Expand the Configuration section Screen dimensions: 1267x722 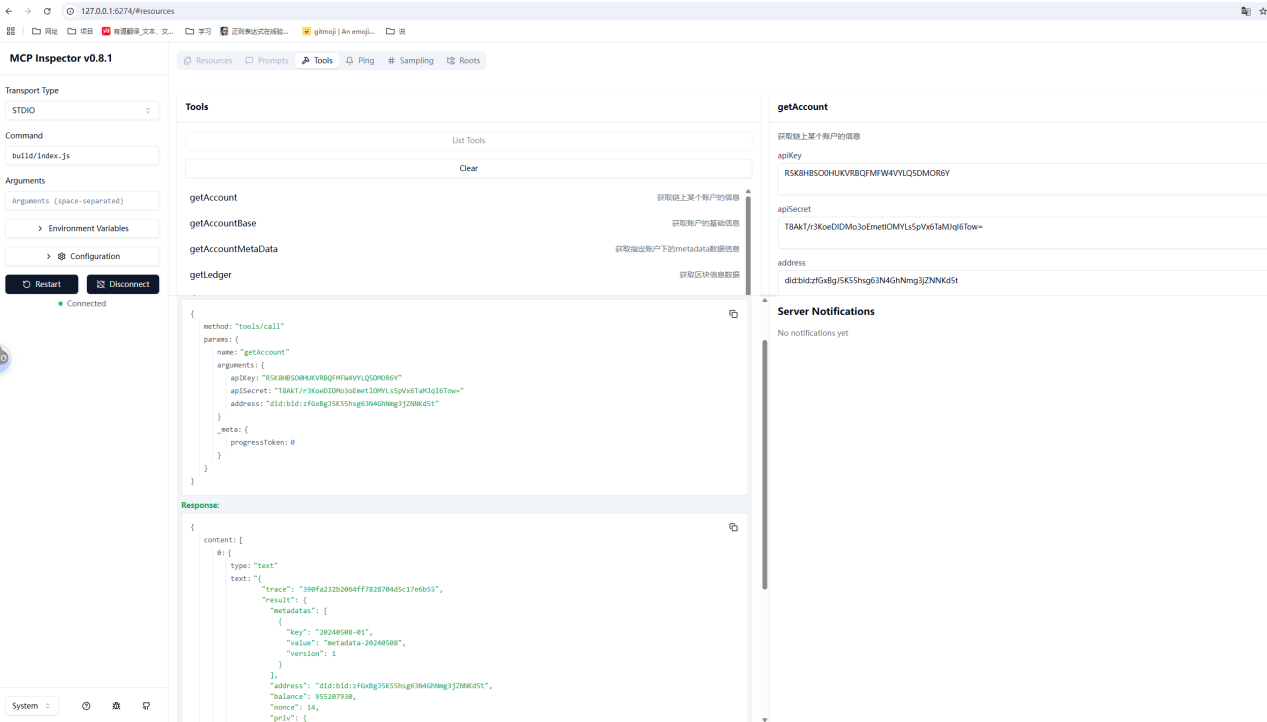pyautogui.click(x=82, y=257)
